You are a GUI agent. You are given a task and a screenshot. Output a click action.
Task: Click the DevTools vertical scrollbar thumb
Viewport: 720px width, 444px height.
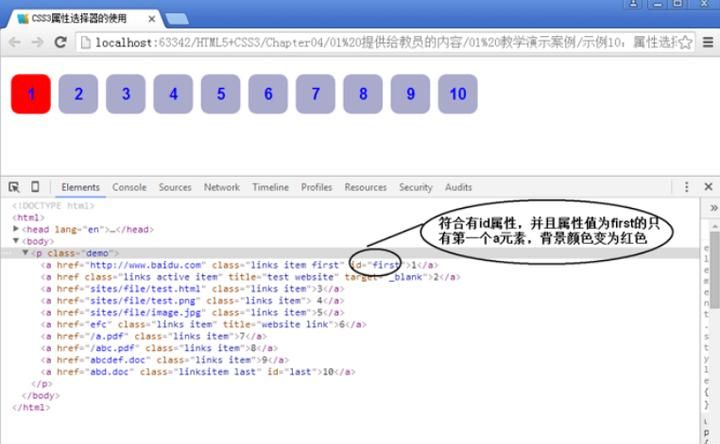click(714, 270)
